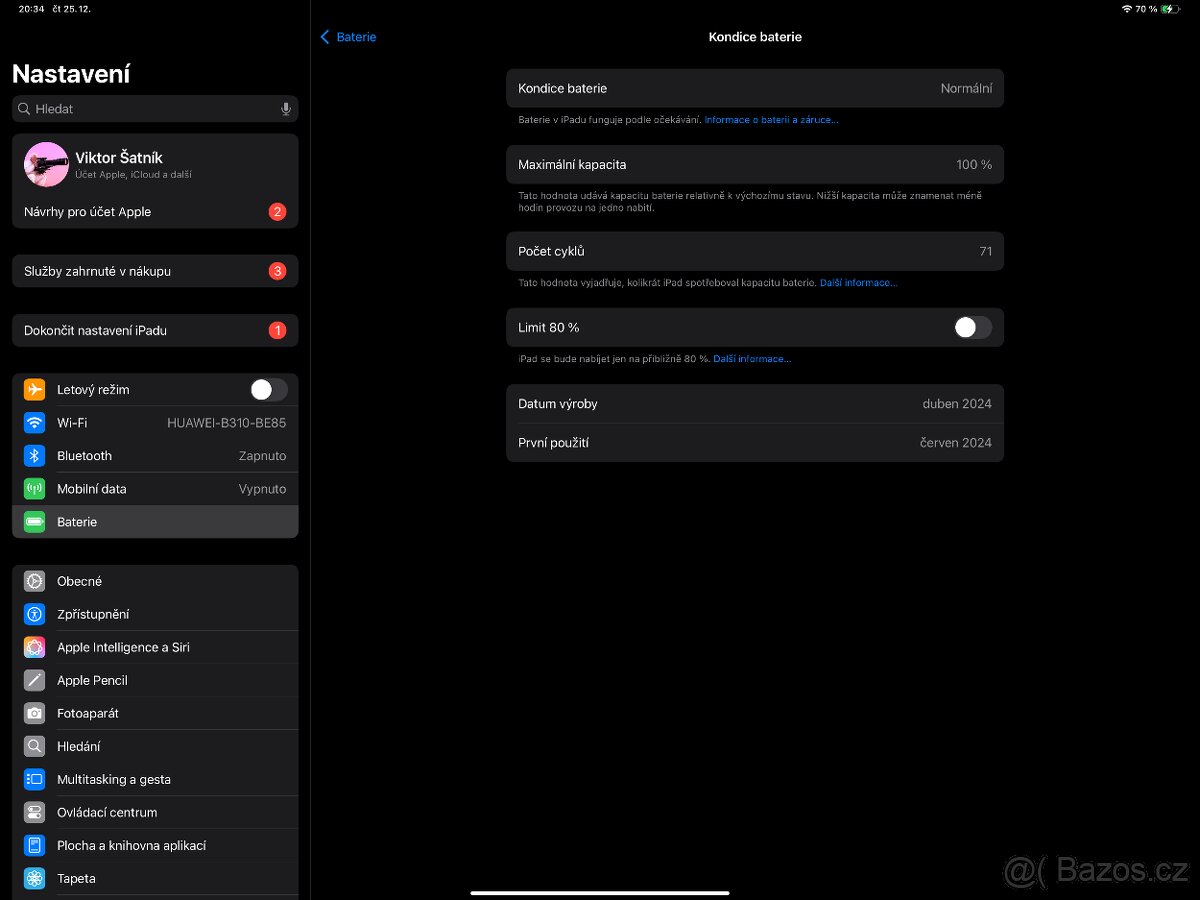Select Tapeta in the sidebar

tap(34, 878)
